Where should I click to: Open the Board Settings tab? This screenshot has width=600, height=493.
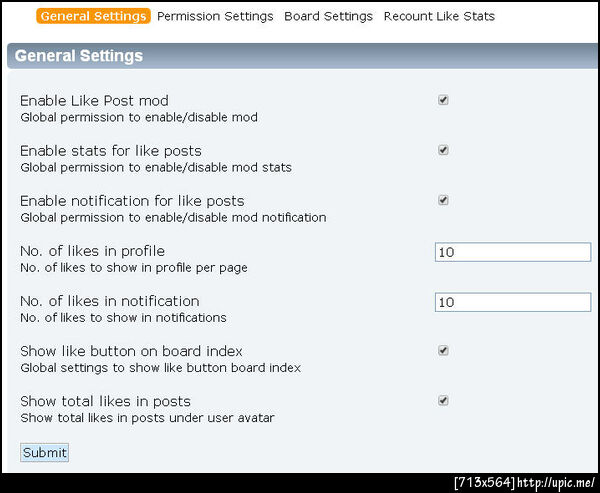328,16
